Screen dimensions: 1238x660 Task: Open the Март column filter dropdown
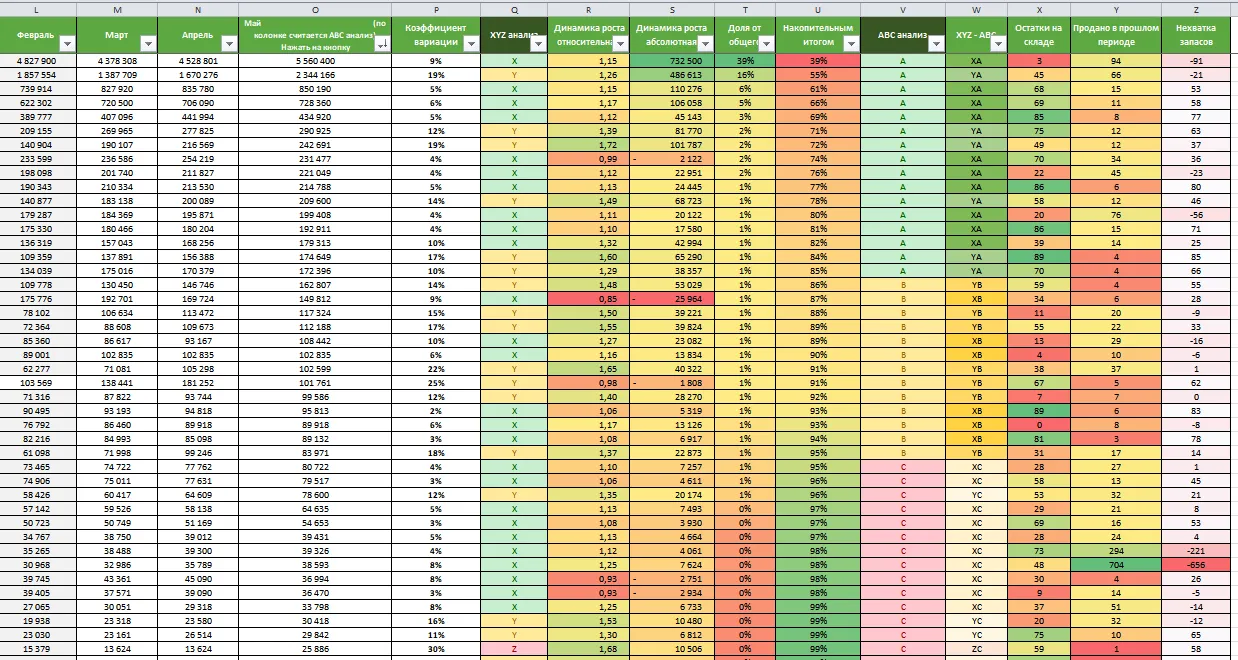pos(148,43)
